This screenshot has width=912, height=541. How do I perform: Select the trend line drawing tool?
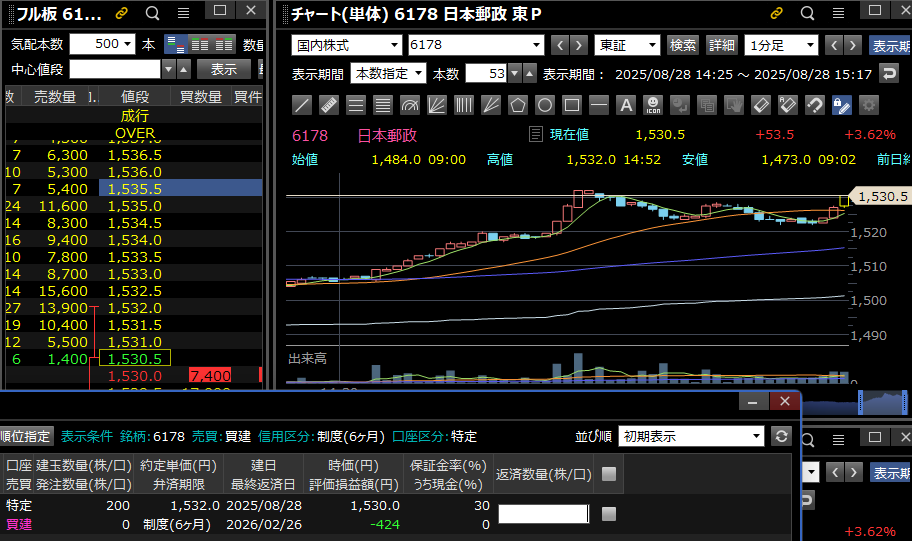[x=302, y=105]
